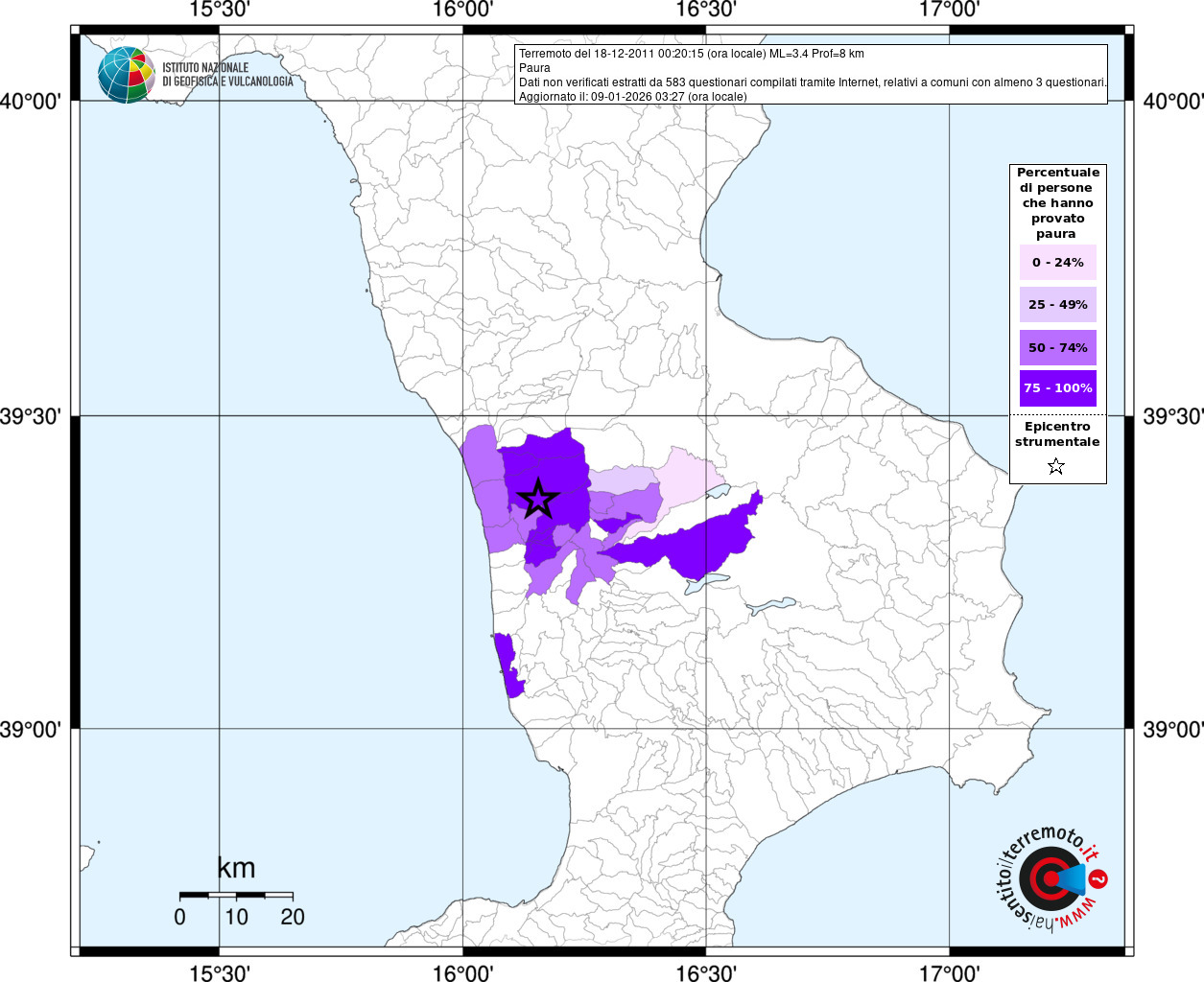Click the pale pink municipality northeast of epicenter
This screenshot has width=1204, height=982.
click(689, 478)
